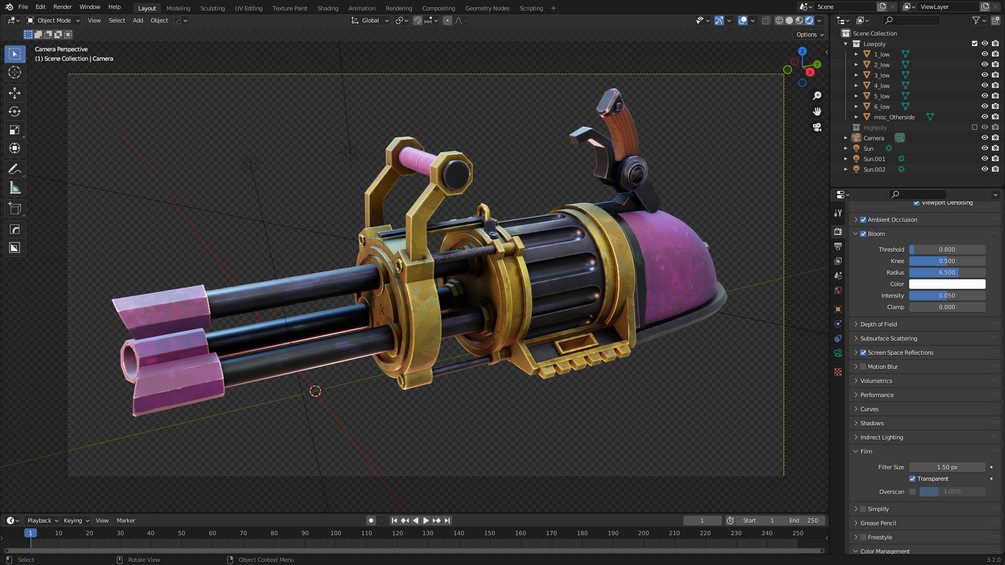Click the End frame 250 field
1005x565 pixels.
click(x=806, y=521)
